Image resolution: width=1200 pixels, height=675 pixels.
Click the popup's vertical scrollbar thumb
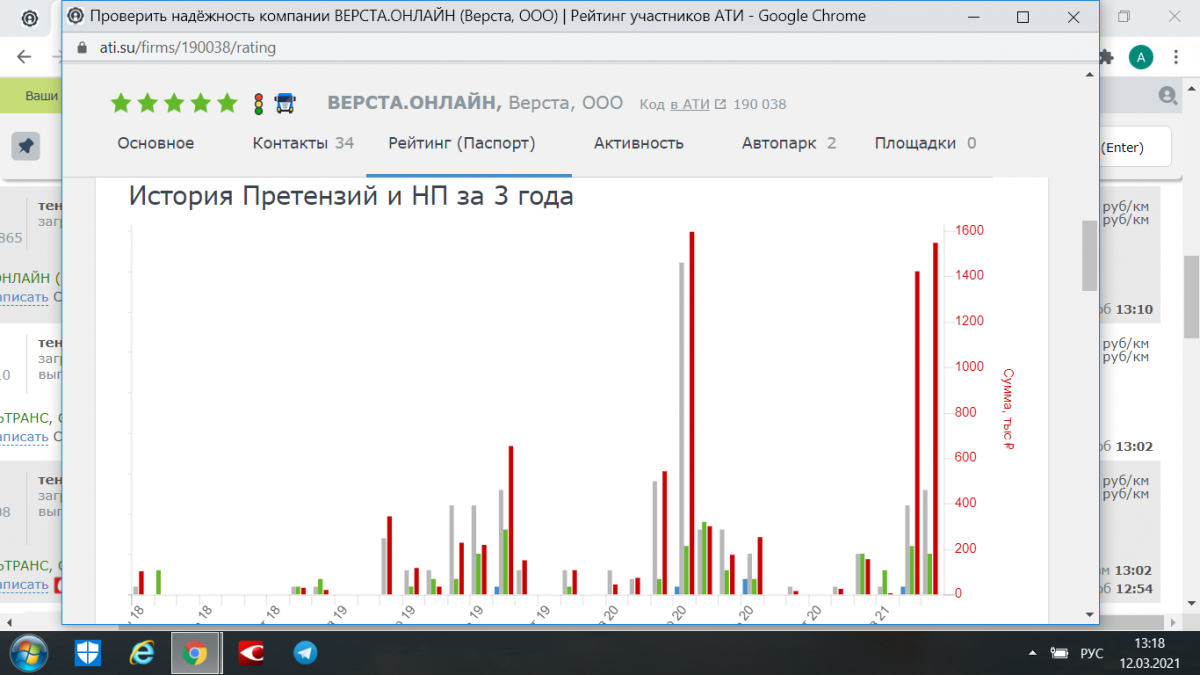click(x=1089, y=255)
